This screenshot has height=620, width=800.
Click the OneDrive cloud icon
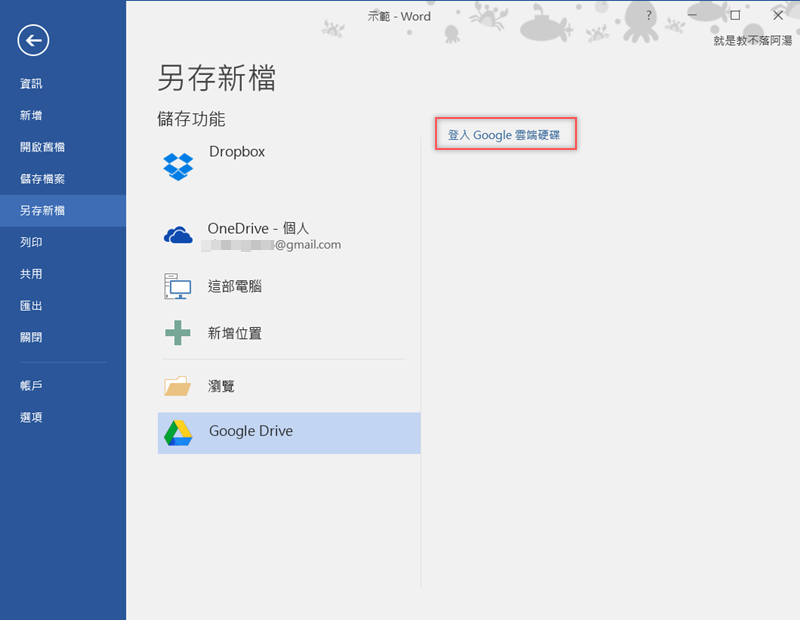(178, 235)
